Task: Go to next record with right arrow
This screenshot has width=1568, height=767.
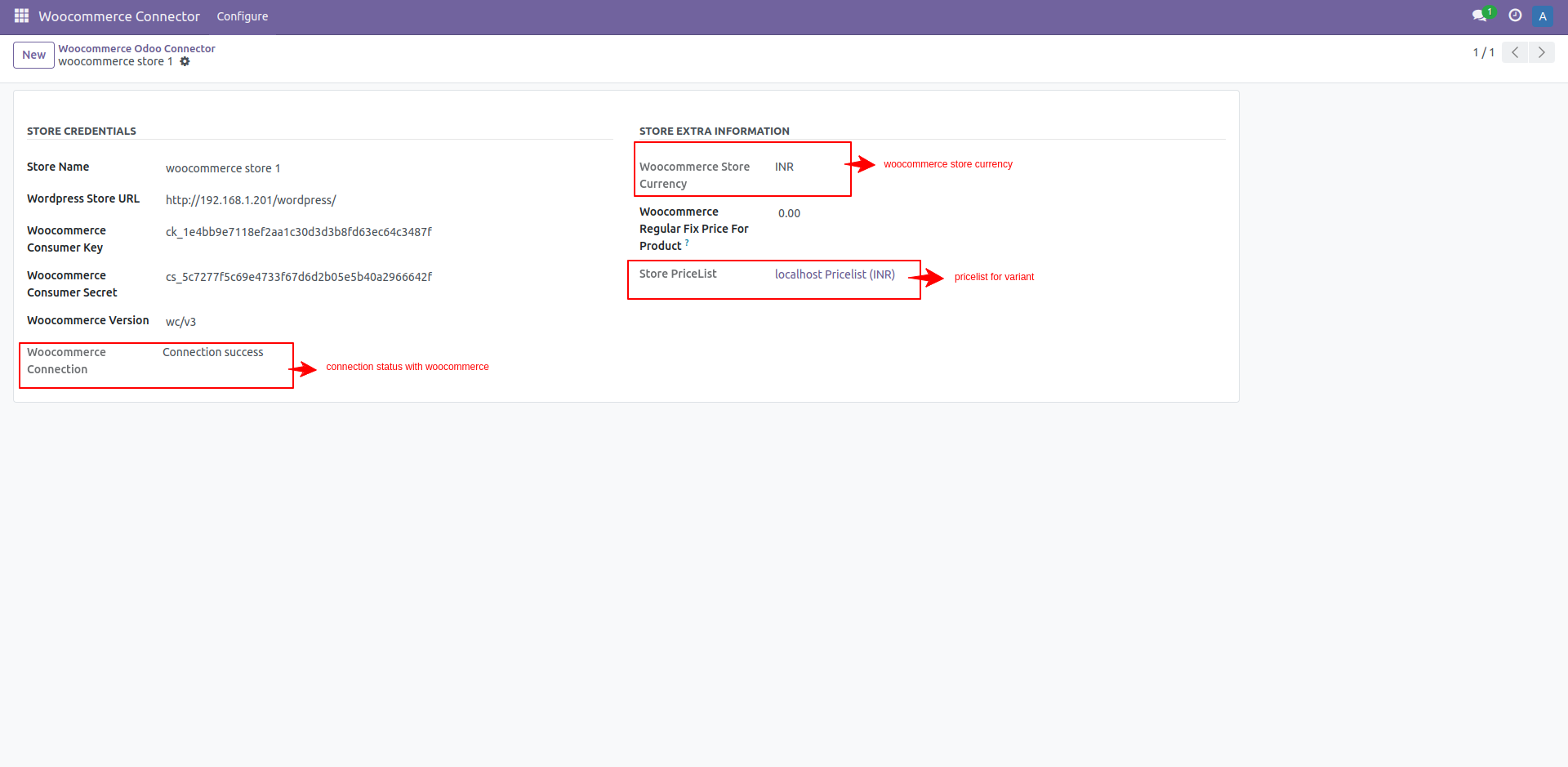Action: 1542,51
